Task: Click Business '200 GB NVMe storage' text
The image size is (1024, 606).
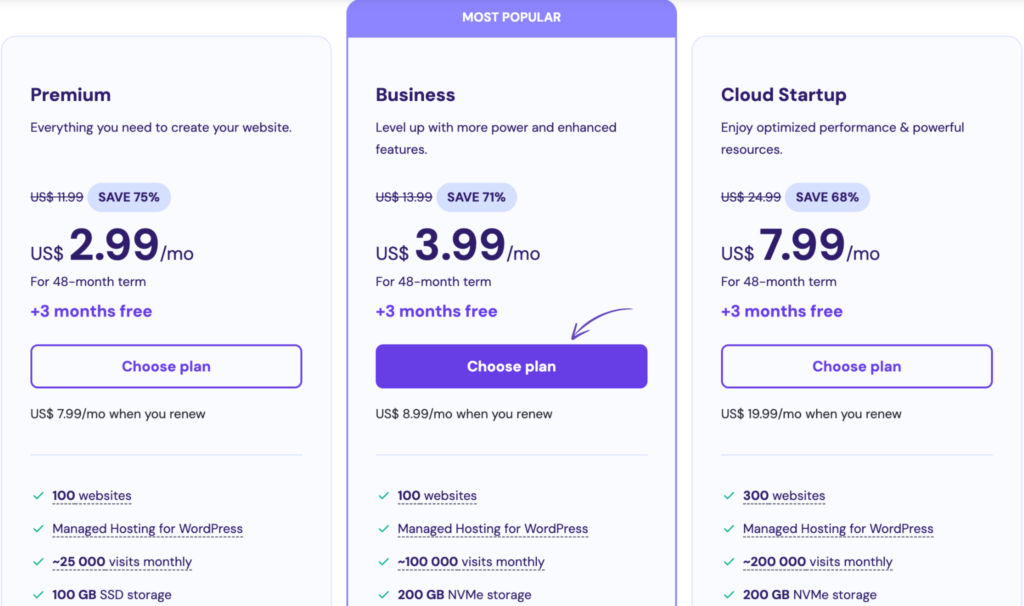Action: pyautogui.click(x=464, y=595)
